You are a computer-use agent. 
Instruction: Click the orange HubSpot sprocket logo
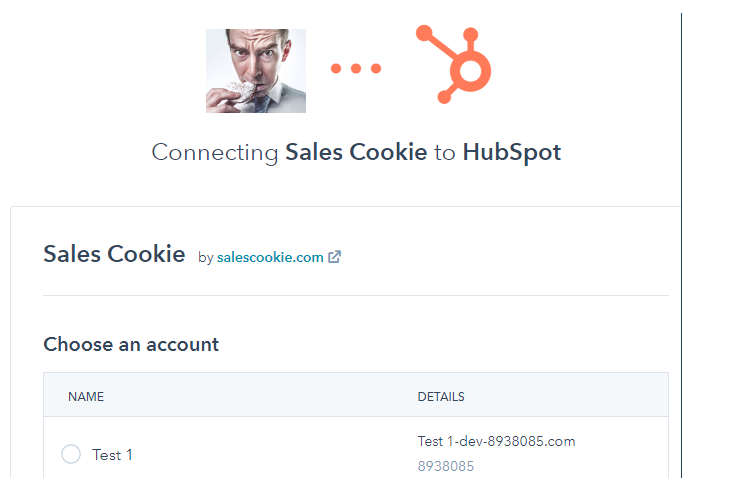(454, 64)
